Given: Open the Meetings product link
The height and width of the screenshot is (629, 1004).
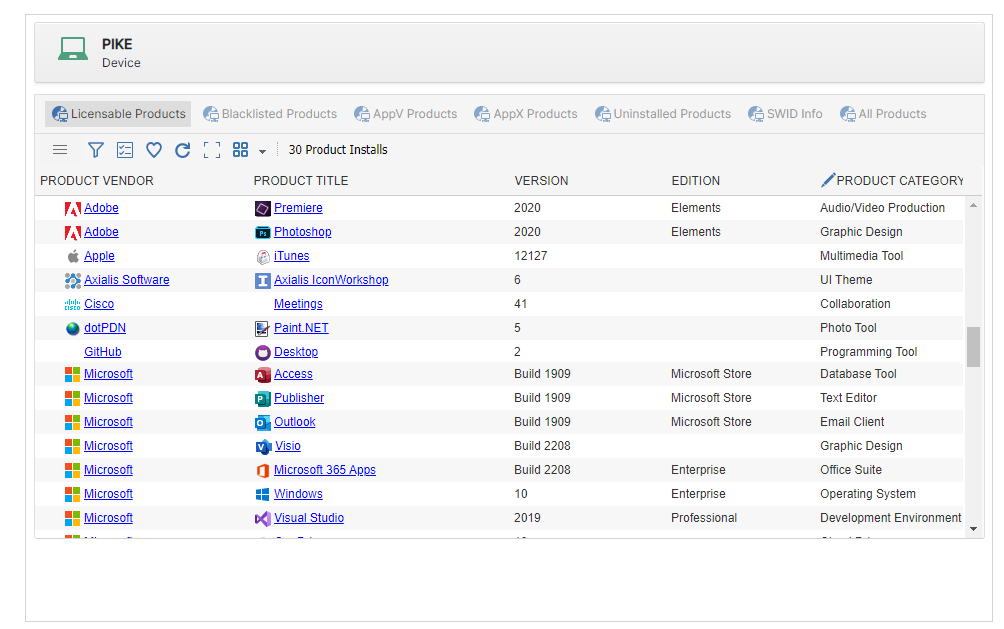Looking at the screenshot, I should (x=298, y=304).
